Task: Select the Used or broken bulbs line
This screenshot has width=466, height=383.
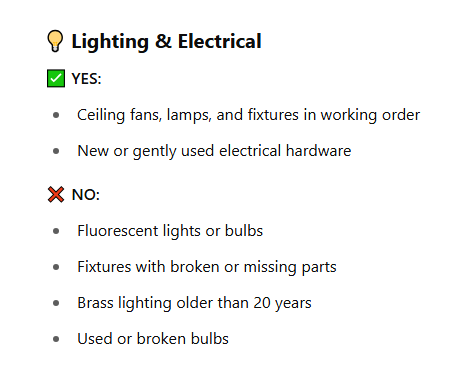Action: click(x=153, y=339)
